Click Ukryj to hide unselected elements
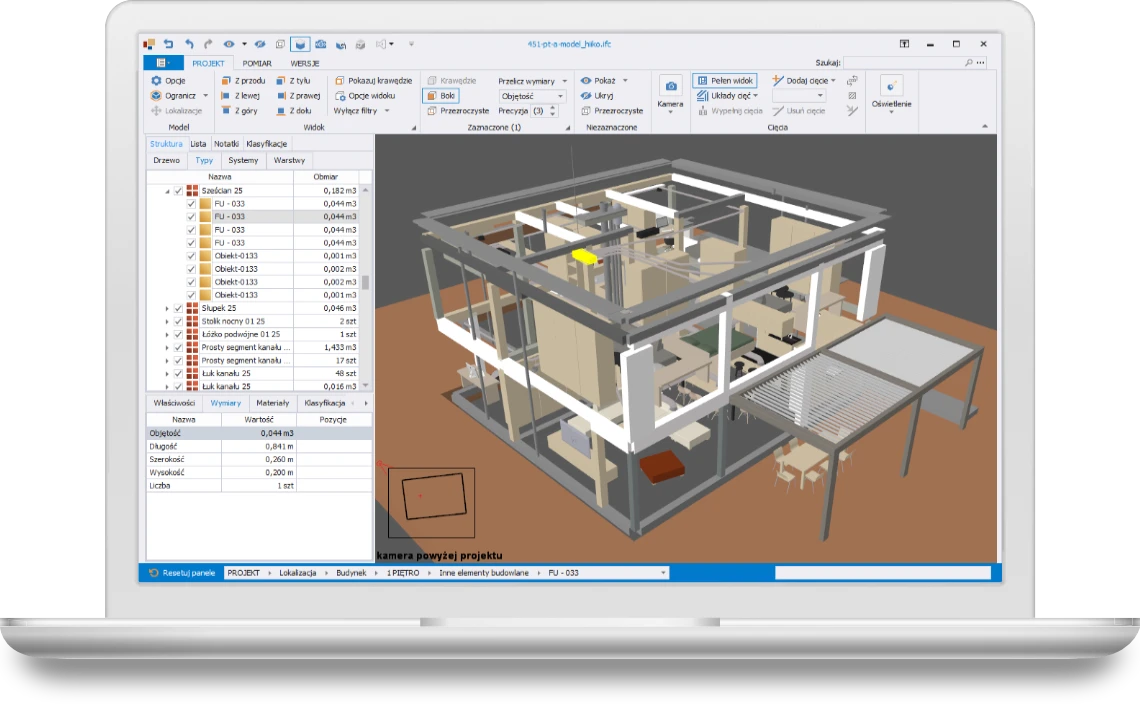Screen dimensions: 1140x710 (x=597, y=95)
